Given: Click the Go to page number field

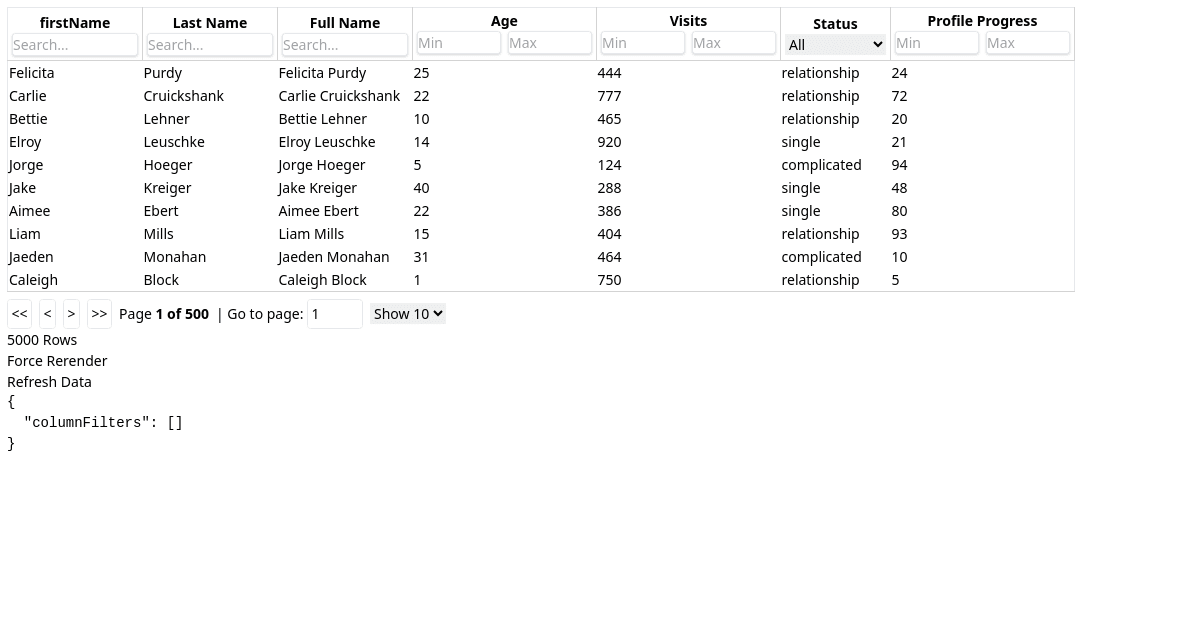Looking at the screenshot, I should pyautogui.click(x=335, y=314).
